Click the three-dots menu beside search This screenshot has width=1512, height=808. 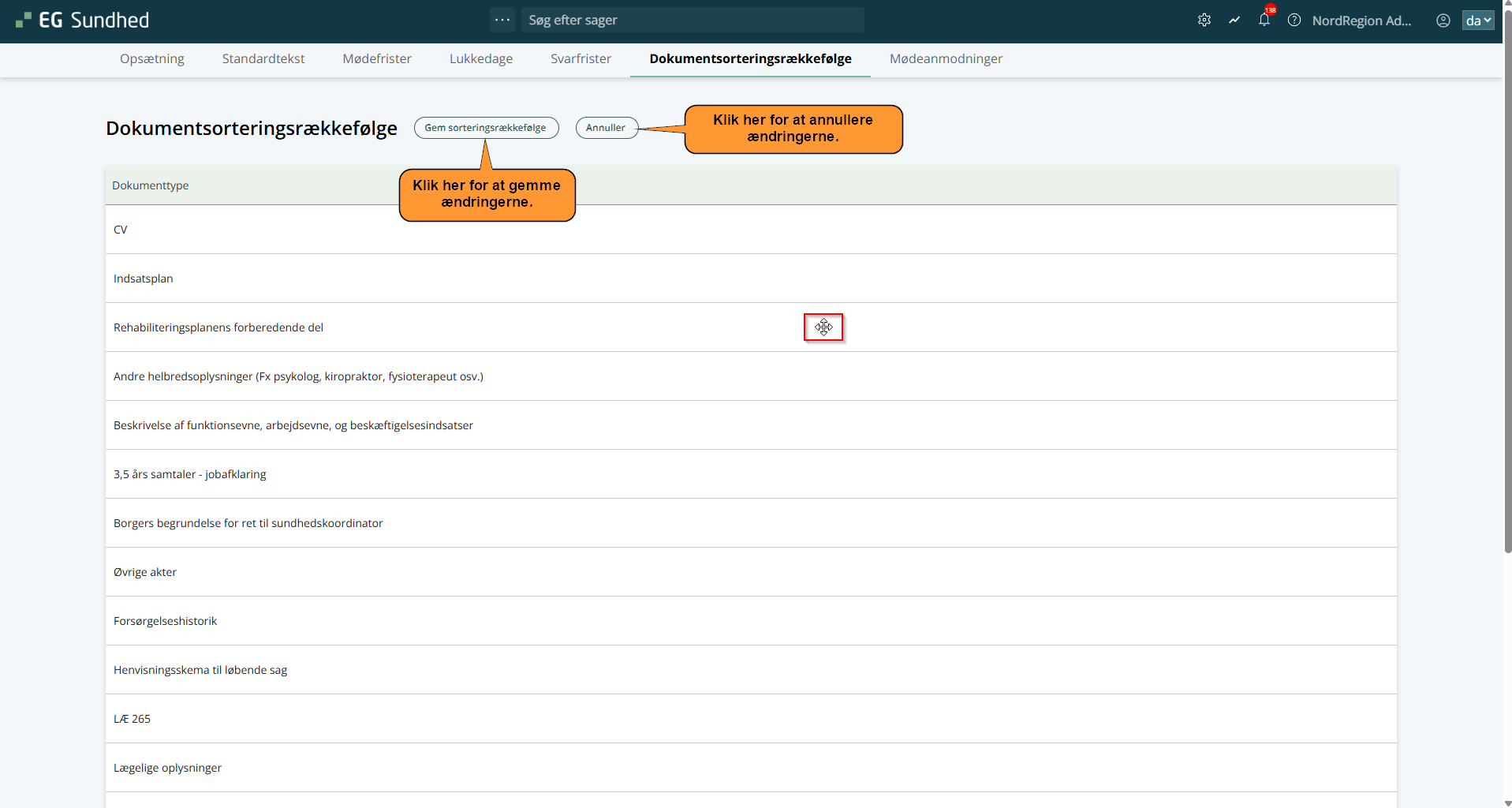coord(502,20)
